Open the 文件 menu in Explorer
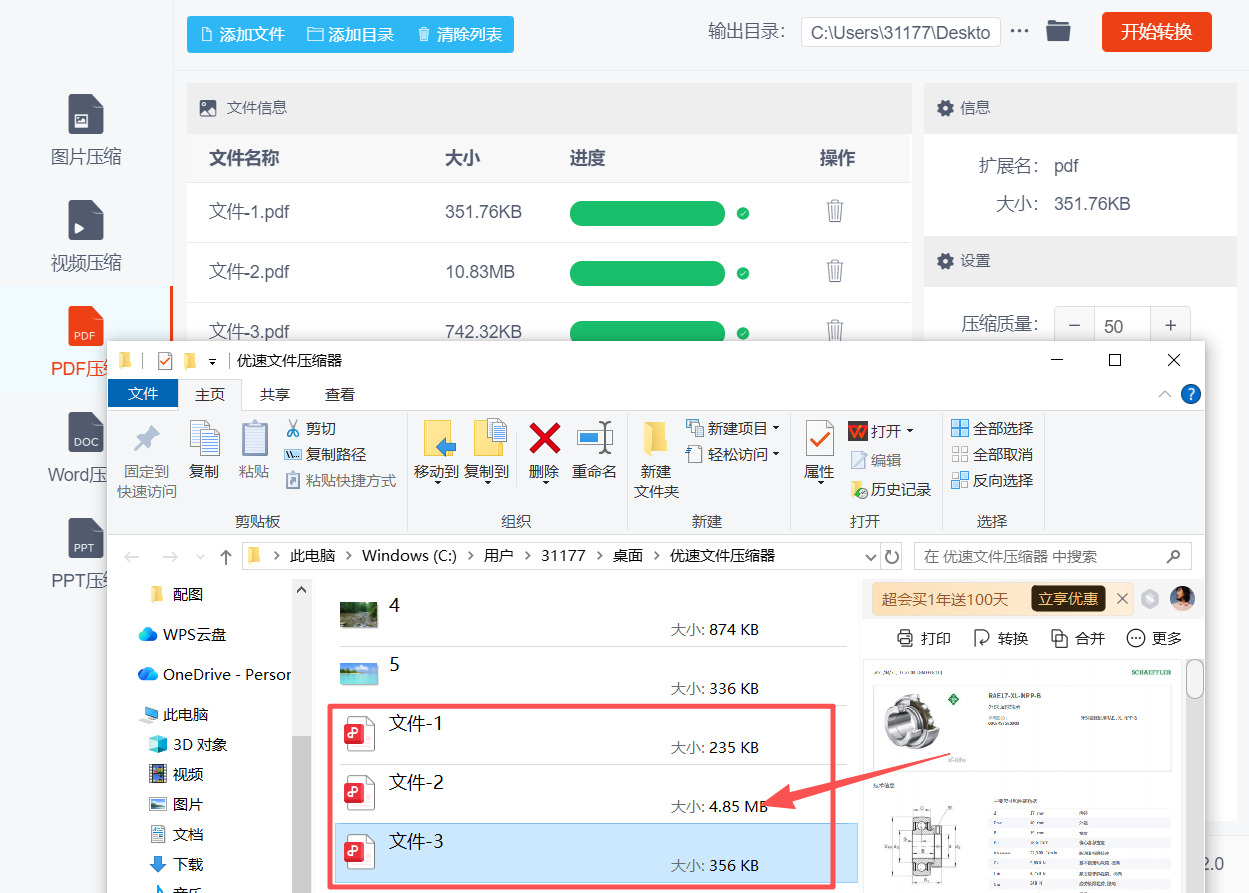The image size is (1249, 893). [x=142, y=394]
